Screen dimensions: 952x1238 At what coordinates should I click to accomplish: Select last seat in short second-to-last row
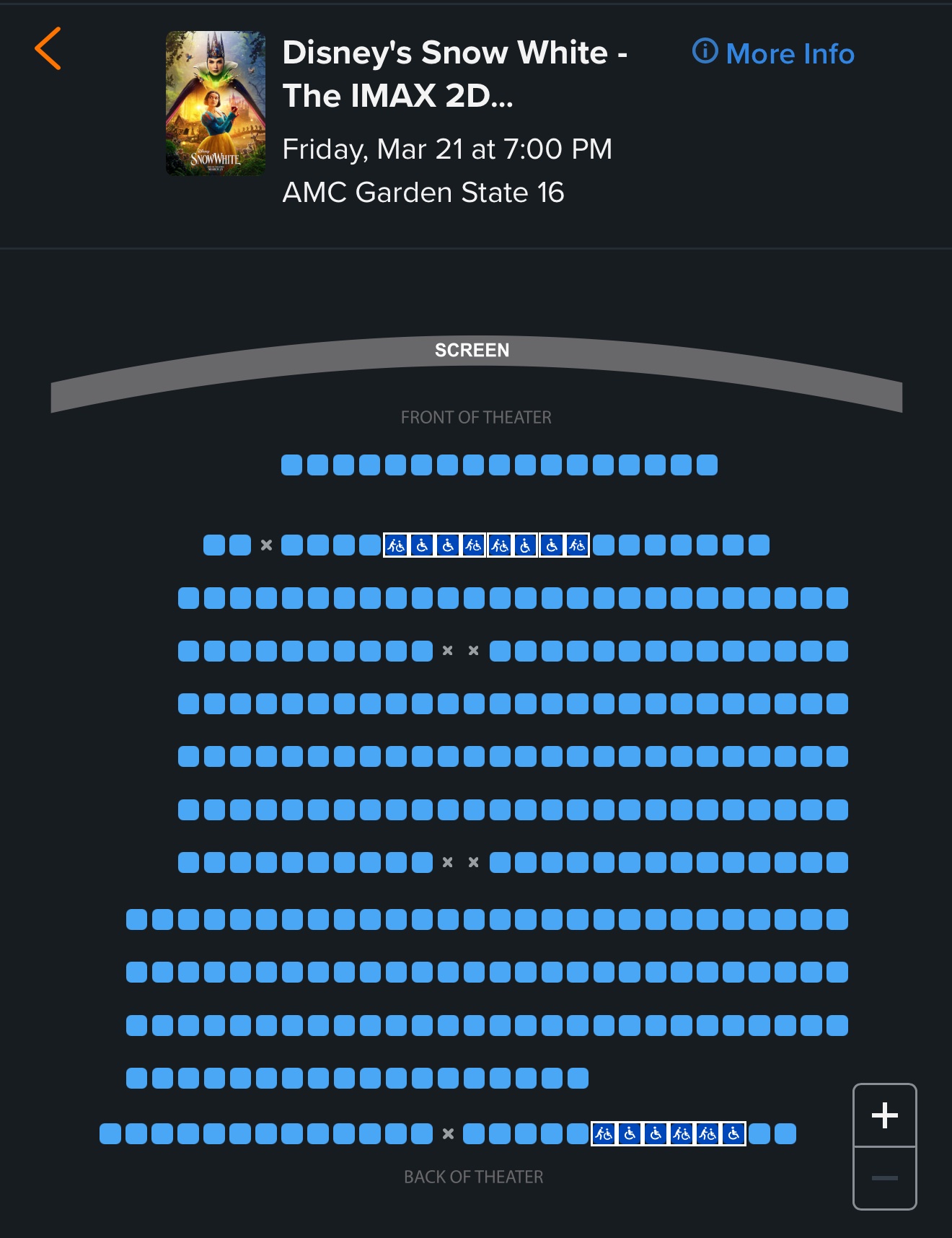tap(578, 1079)
